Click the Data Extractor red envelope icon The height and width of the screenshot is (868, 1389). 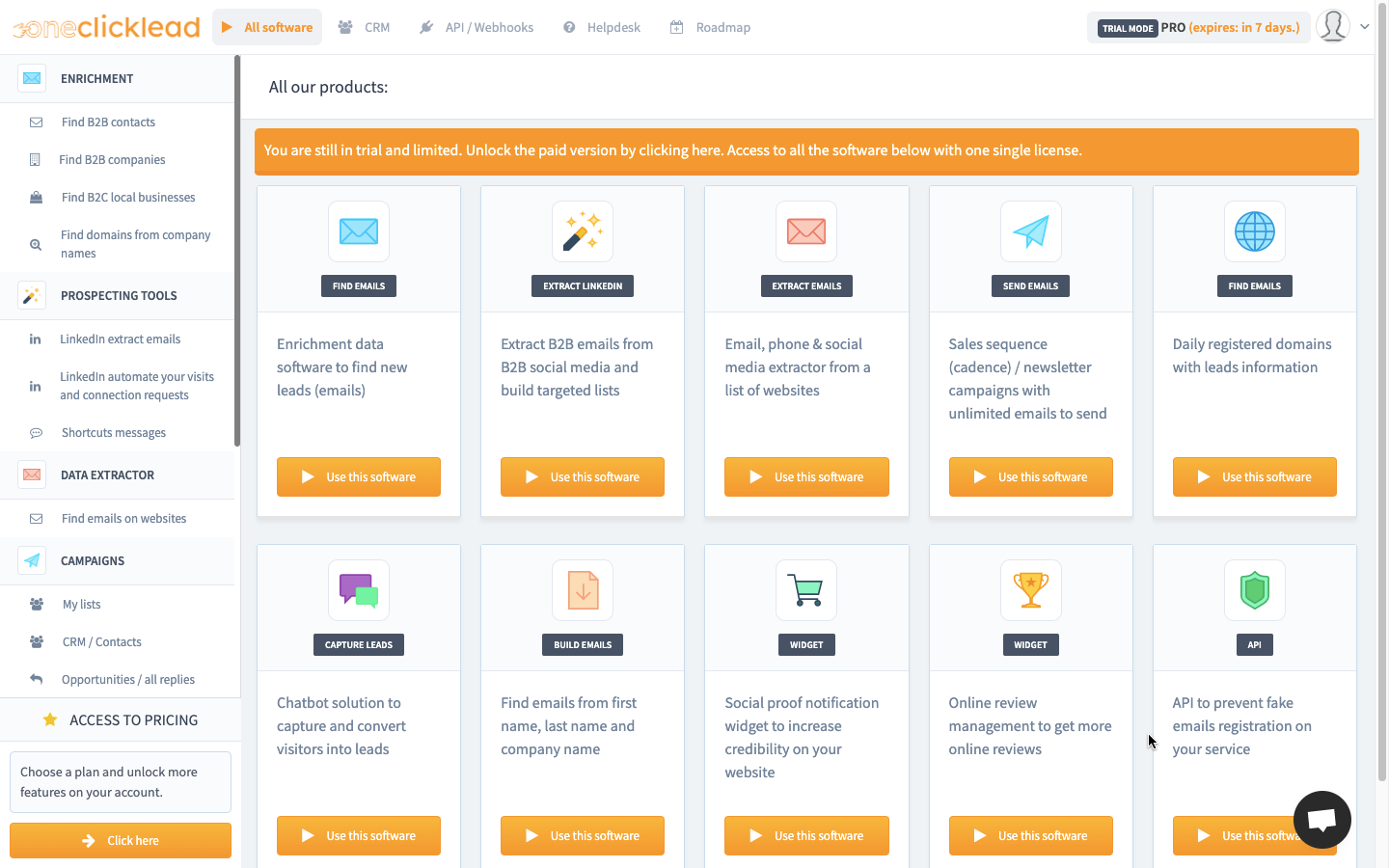[31, 475]
